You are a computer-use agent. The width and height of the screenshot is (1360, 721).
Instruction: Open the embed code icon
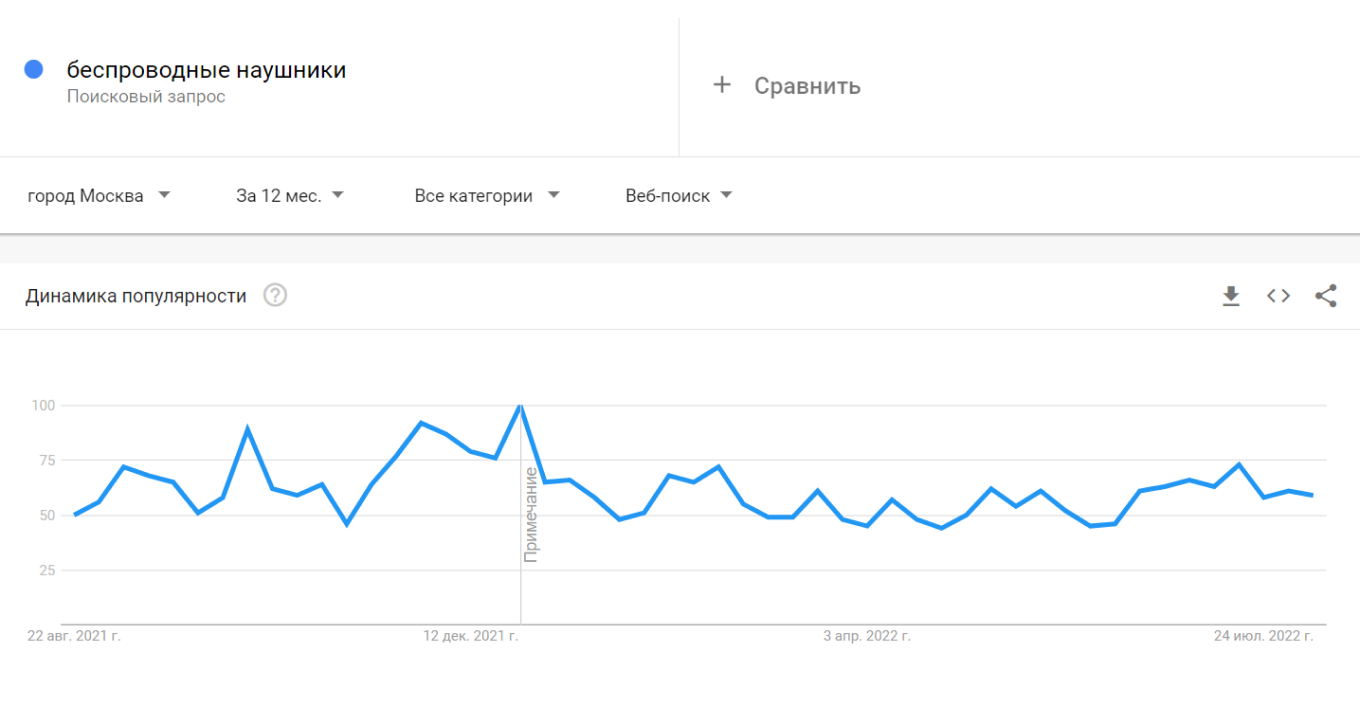(1278, 296)
